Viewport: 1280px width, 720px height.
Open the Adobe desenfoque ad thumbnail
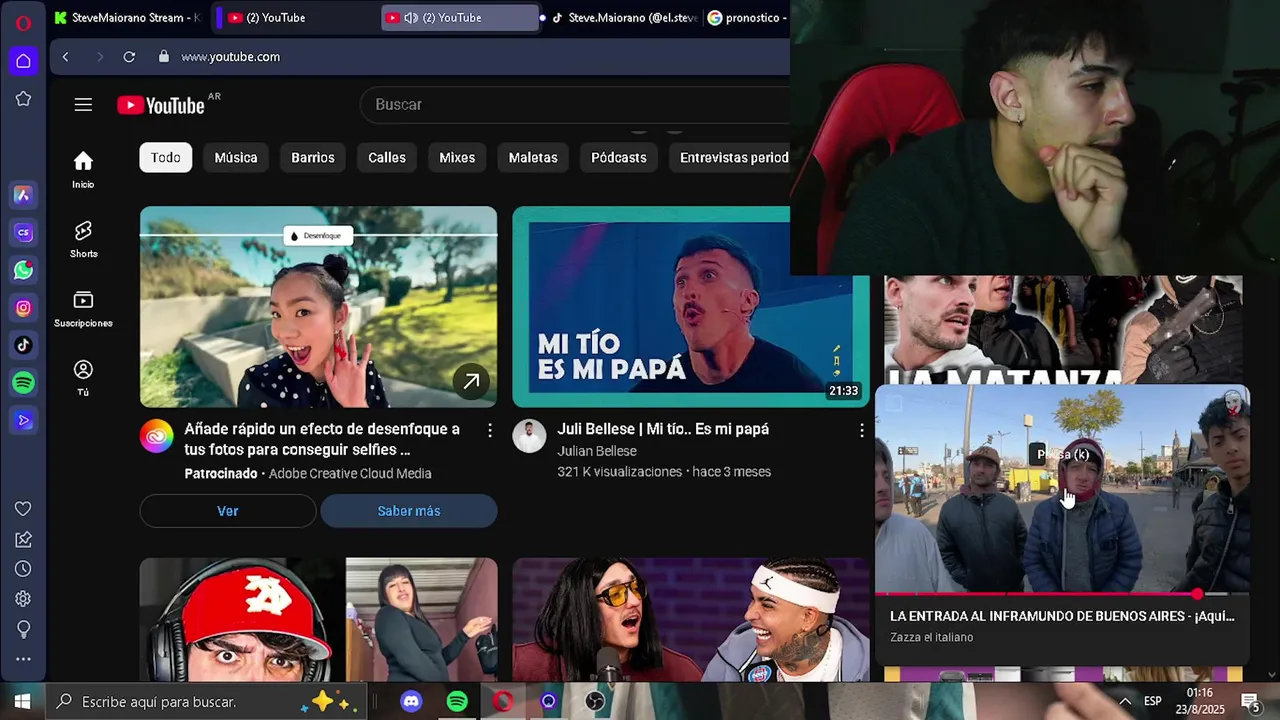tap(318, 307)
